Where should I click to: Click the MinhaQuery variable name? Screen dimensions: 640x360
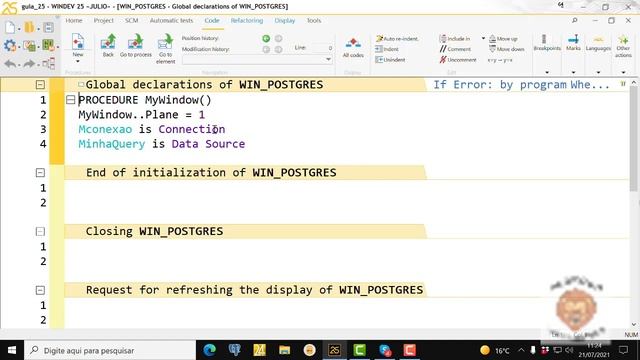111,144
